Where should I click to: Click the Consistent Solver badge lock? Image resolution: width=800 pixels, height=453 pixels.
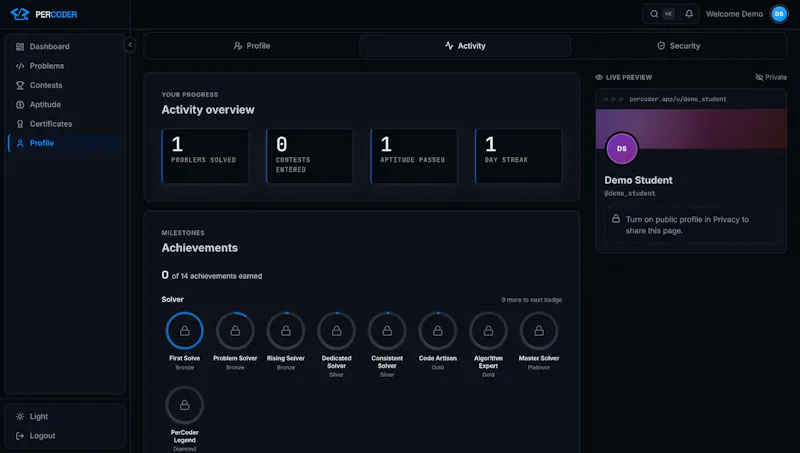387,331
